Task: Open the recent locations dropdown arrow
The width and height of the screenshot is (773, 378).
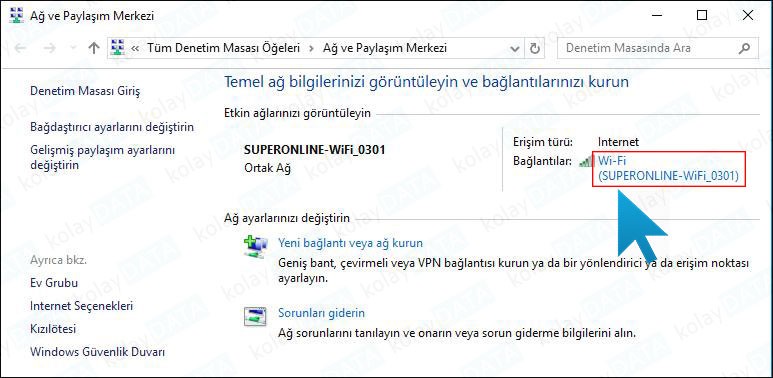Action: pyautogui.click(x=73, y=48)
